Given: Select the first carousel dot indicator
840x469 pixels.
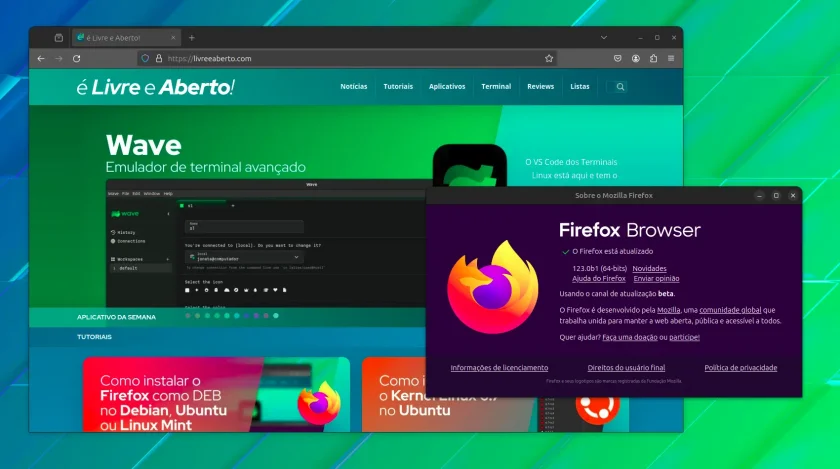Looking at the screenshot, I should (188, 316).
